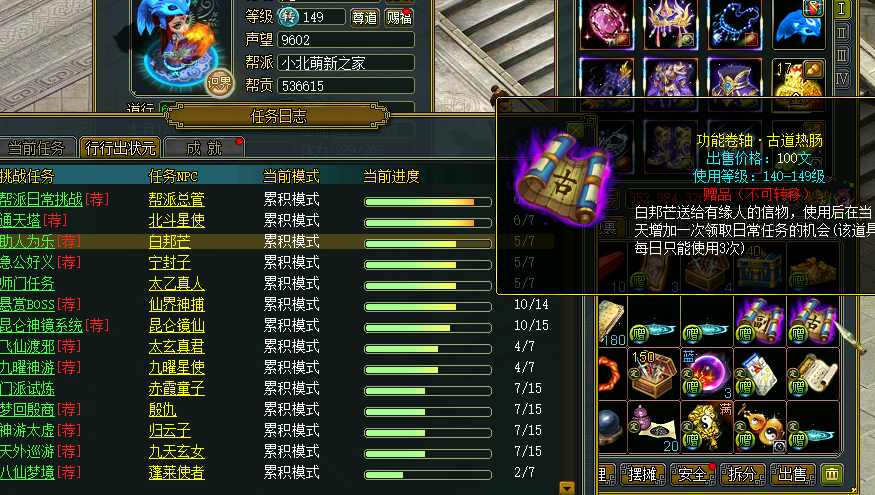Viewport: 875px width, 495px height.
Task: Click the 古 scroll in inventory grid
Action: (812, 321)
